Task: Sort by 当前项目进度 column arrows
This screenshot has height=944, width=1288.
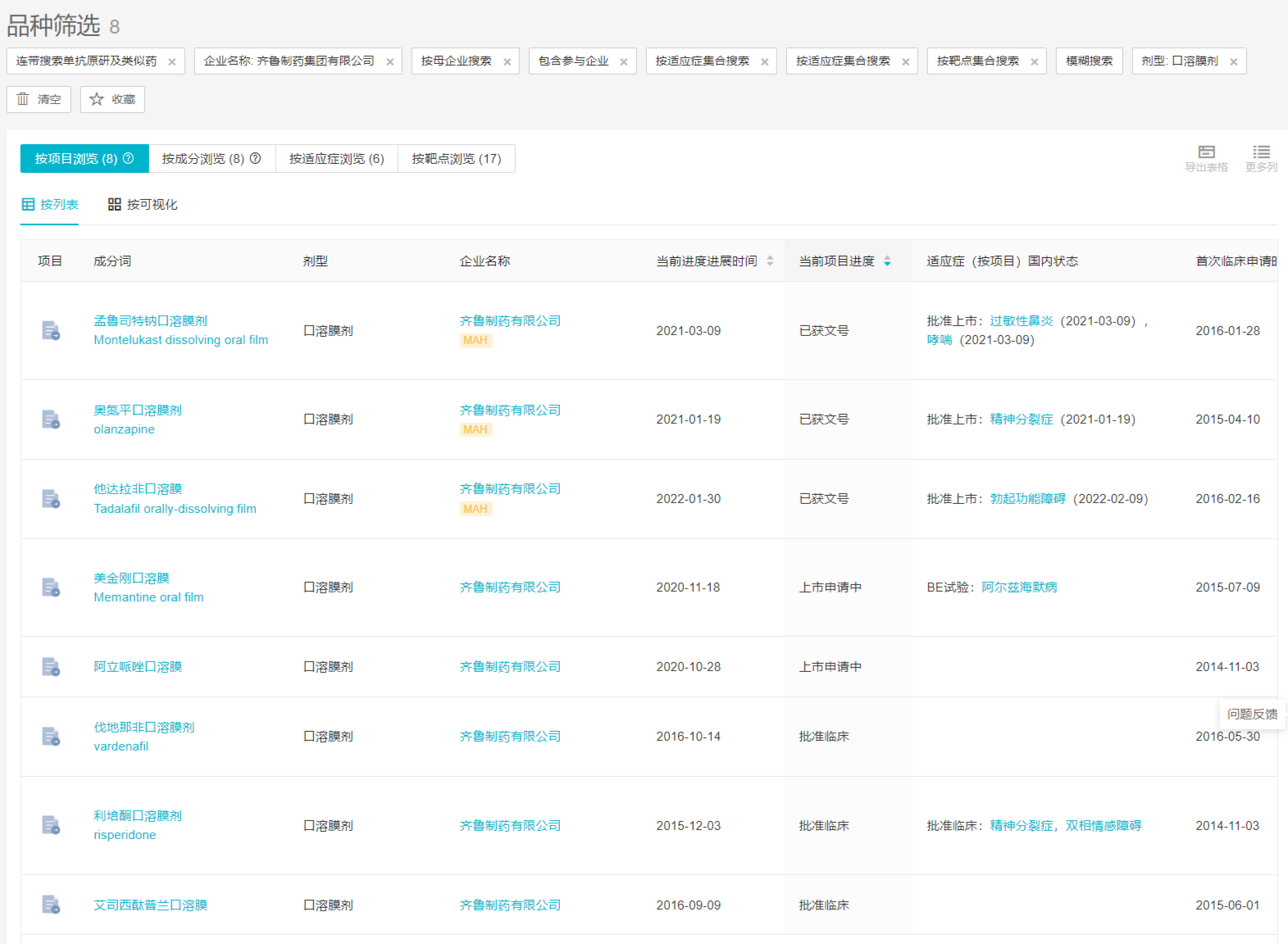Action: click(x=887, y=261)
